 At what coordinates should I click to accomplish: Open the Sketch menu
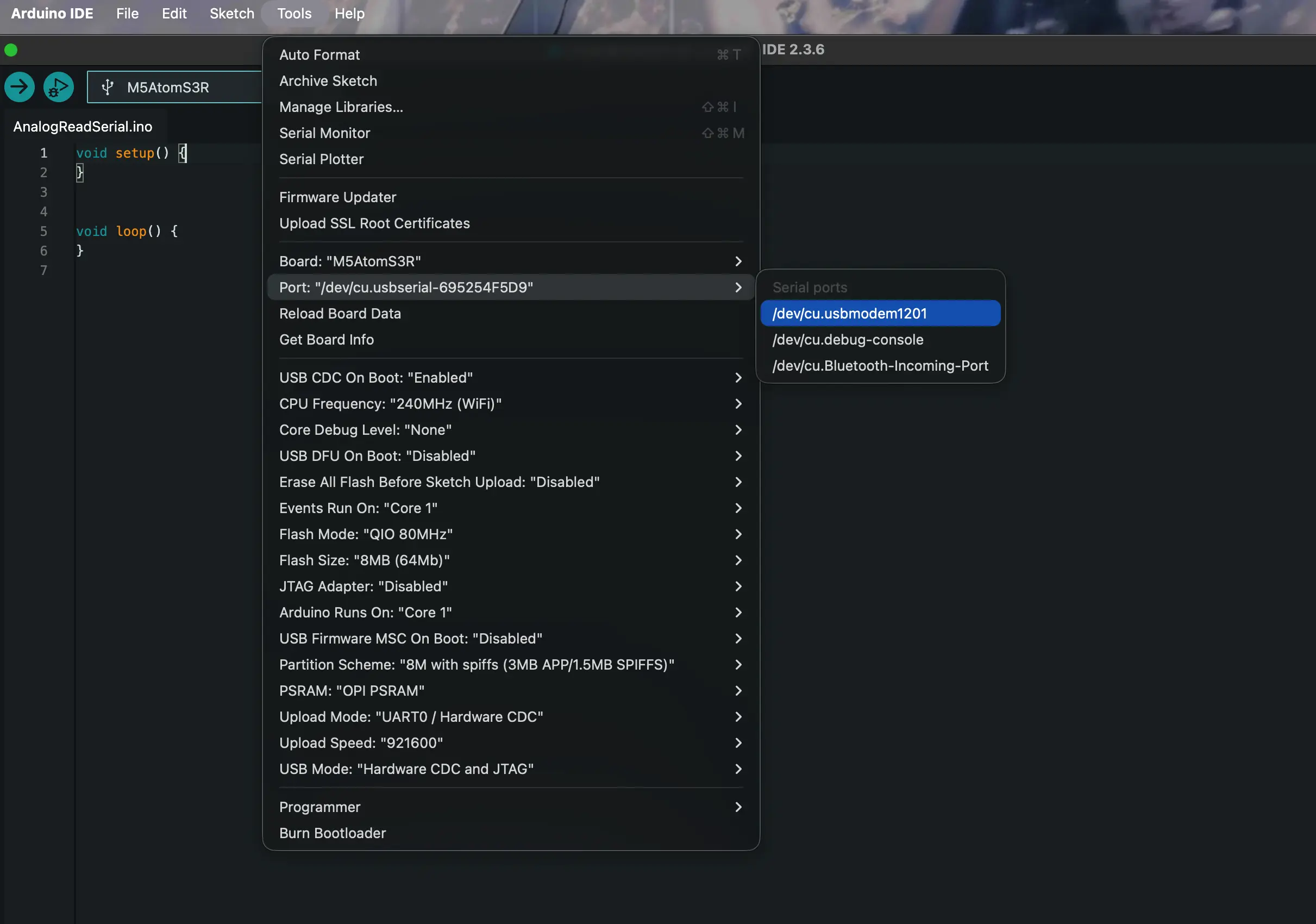(x=231, y=13)
